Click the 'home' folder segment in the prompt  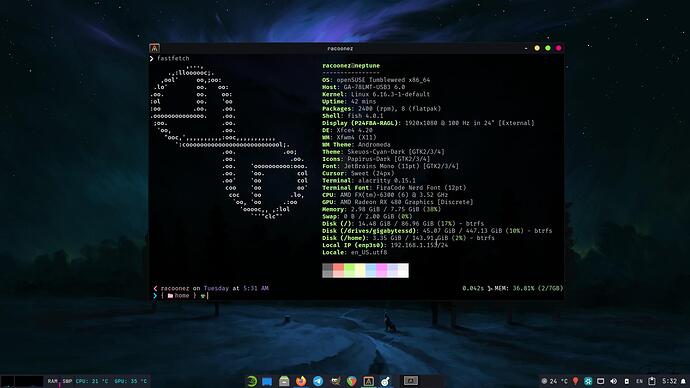178,296
